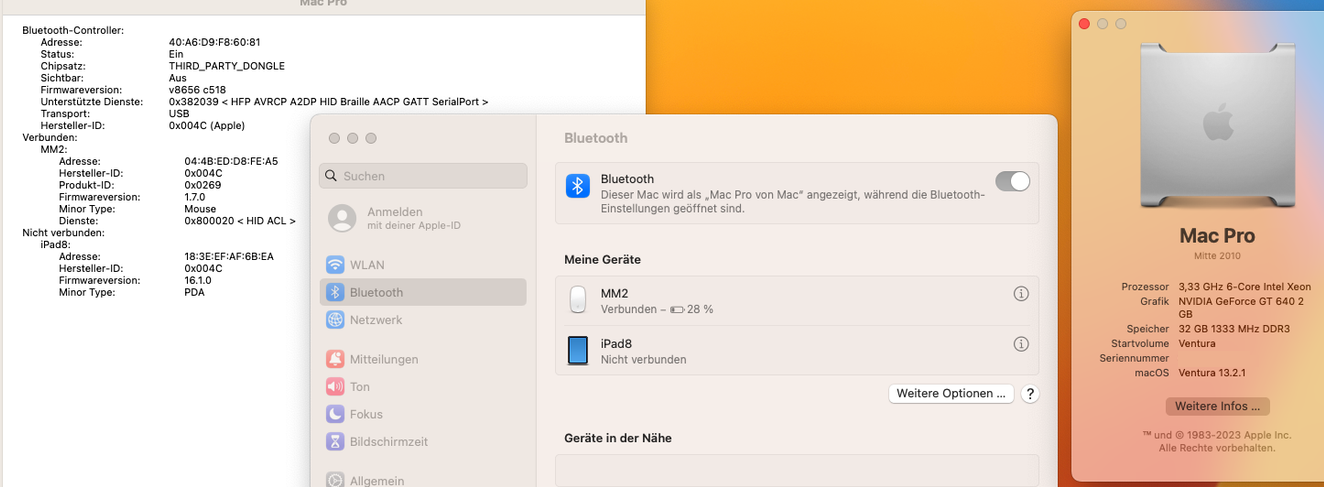Click the blue Bluetooth icon in settings panel

578,186
